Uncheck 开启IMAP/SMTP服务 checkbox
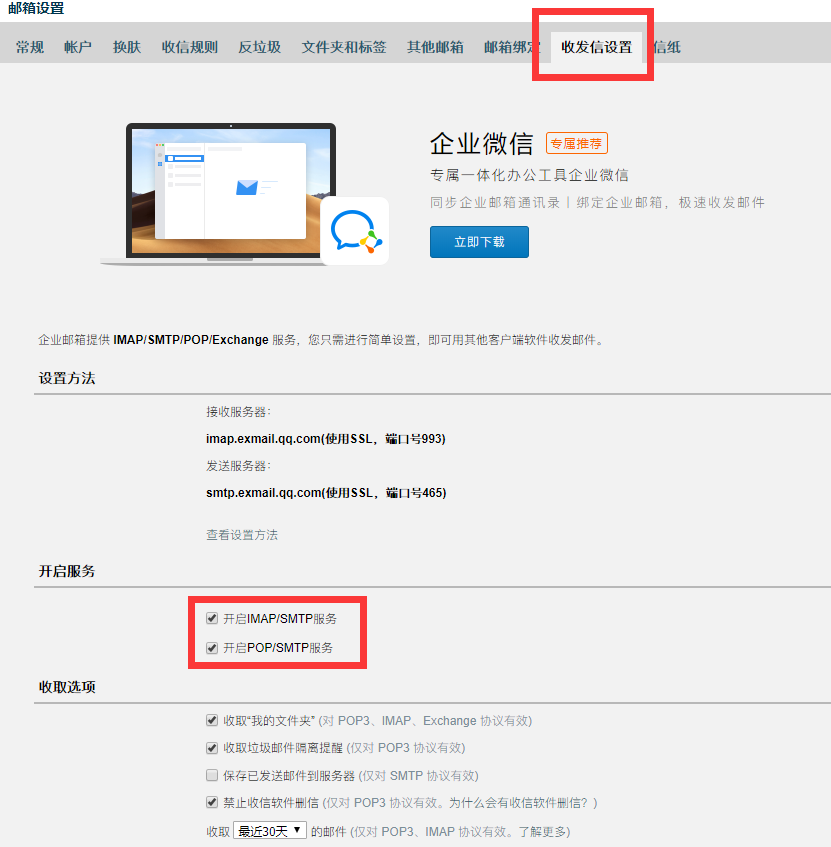The image size is (831, 847). (212, 618)
